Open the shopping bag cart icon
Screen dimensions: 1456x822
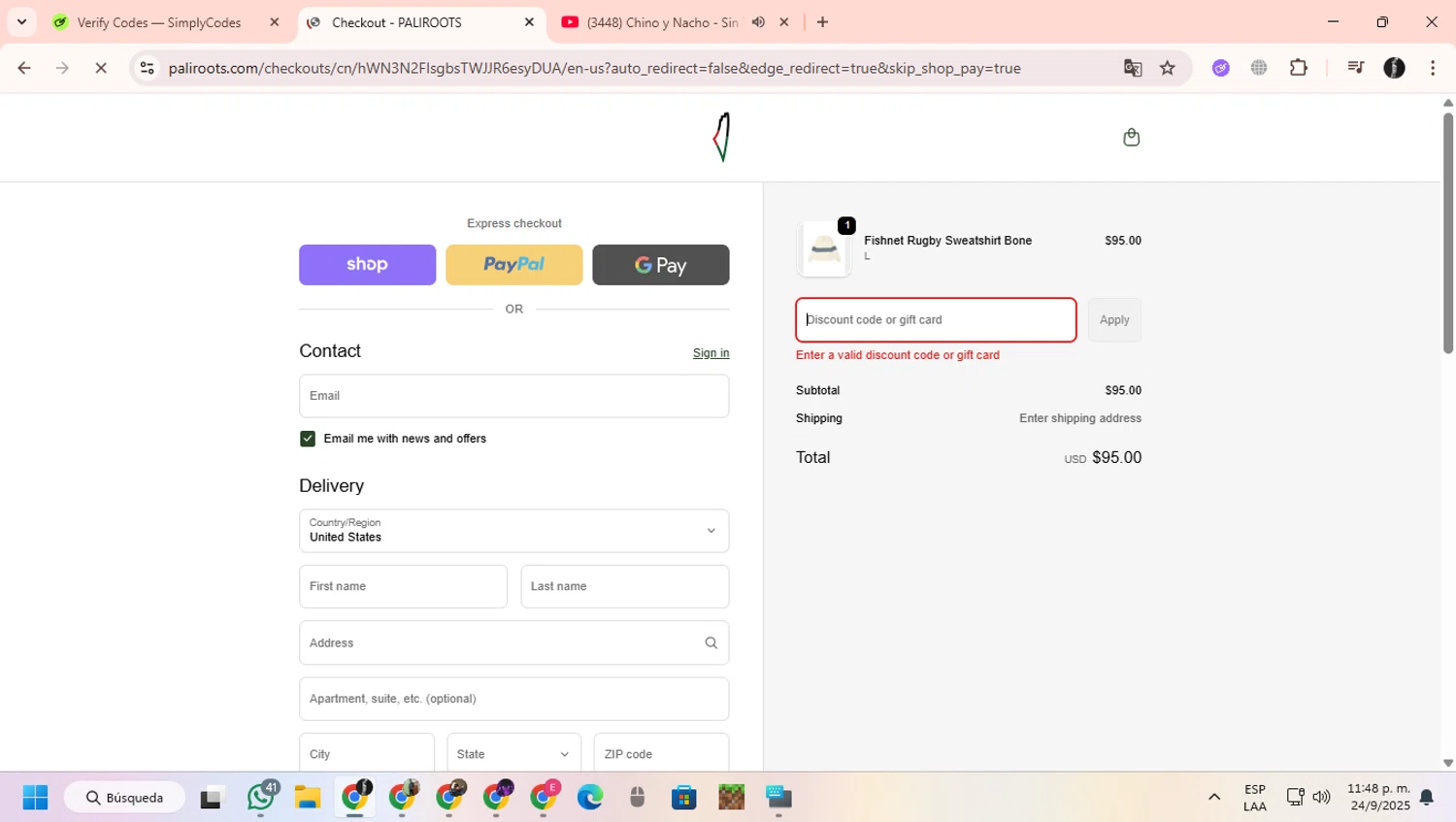click(1131, 137)
